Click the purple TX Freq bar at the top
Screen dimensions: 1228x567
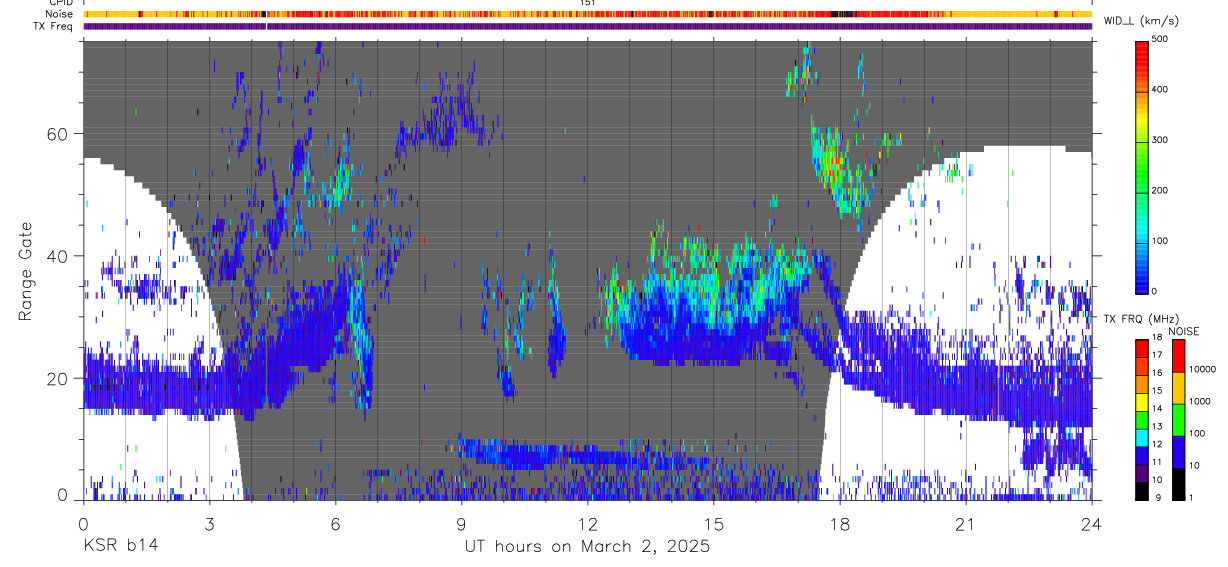point(587,26)
